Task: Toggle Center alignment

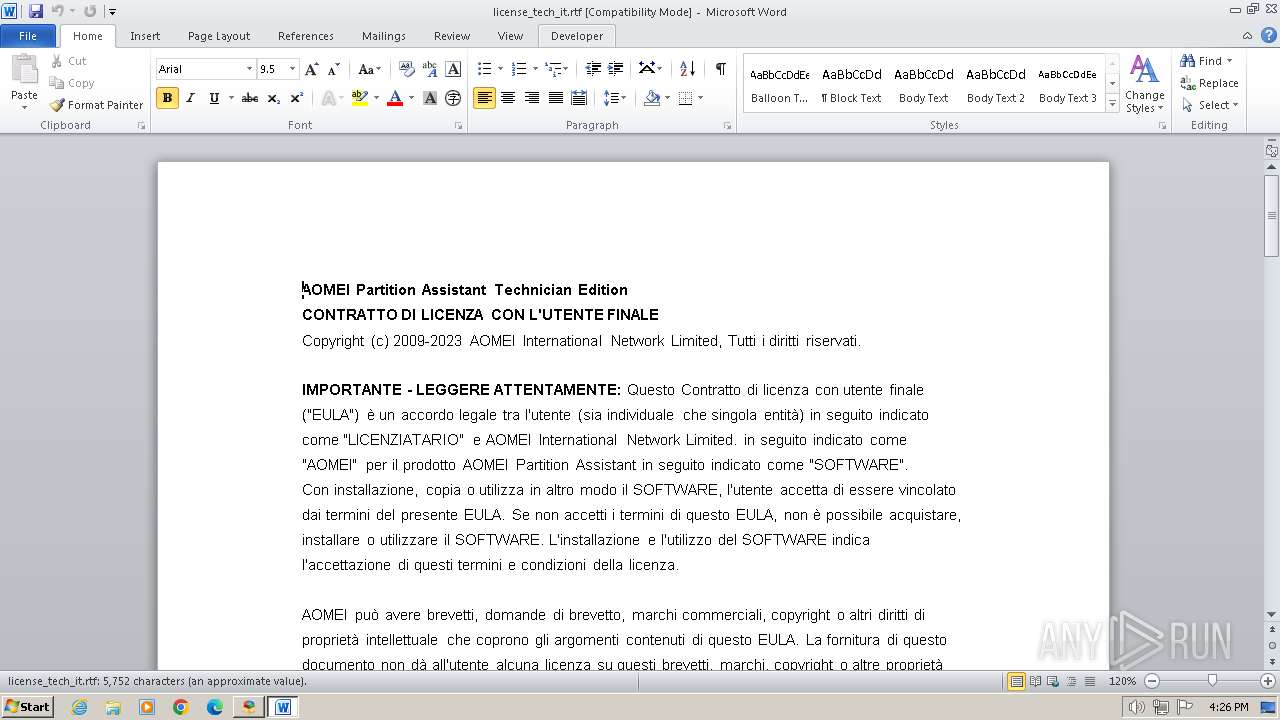Action: [508, 98]
